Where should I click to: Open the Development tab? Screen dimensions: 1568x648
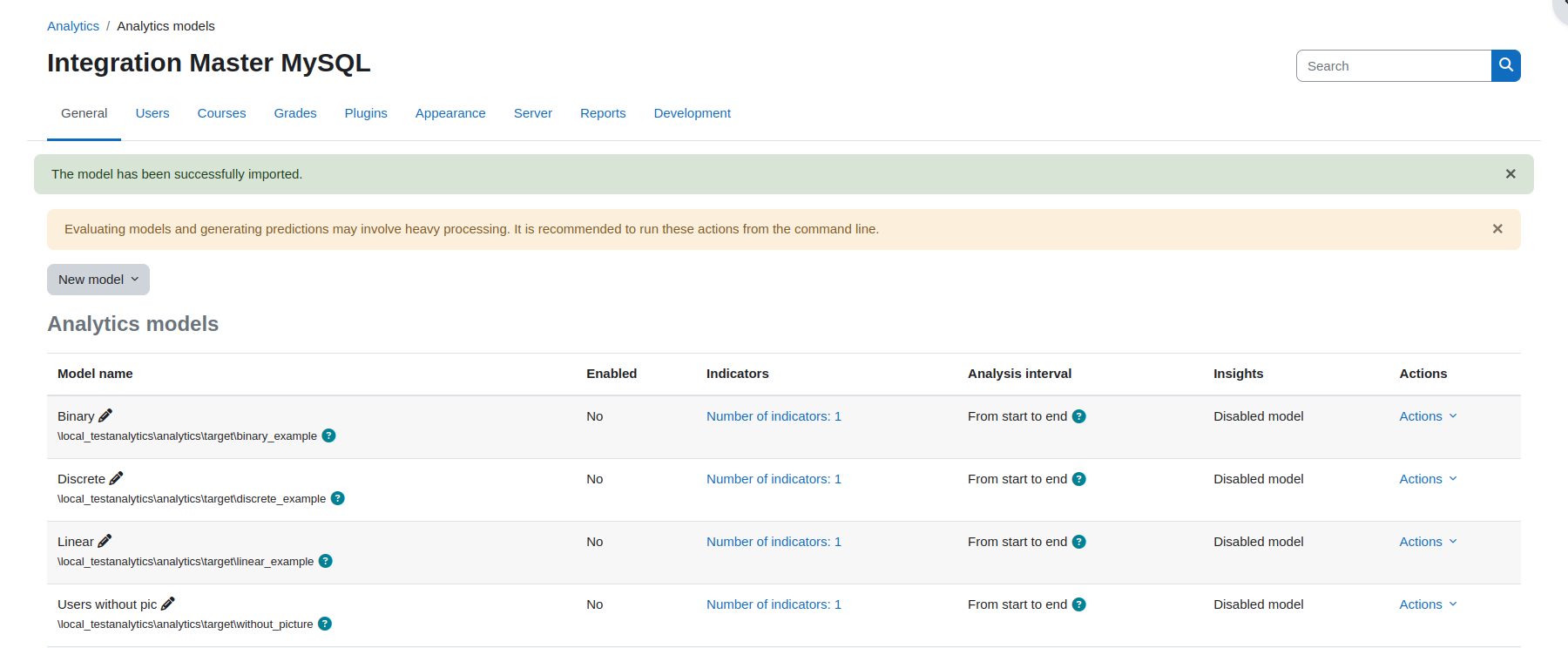tap(693, 113)
